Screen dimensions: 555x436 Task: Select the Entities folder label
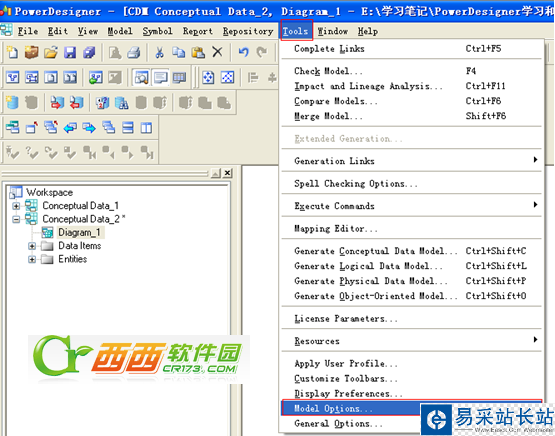click(x=73, y=259)
